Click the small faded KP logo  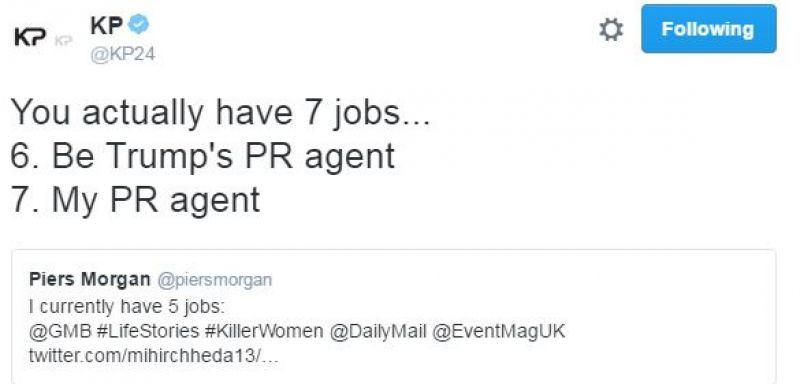(63, 41)
